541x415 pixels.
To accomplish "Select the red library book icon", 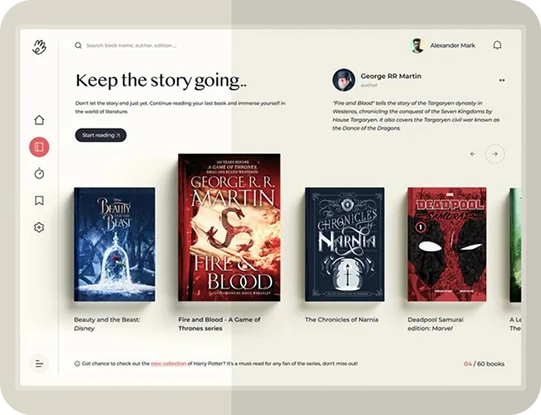I will tap(39, 147).
